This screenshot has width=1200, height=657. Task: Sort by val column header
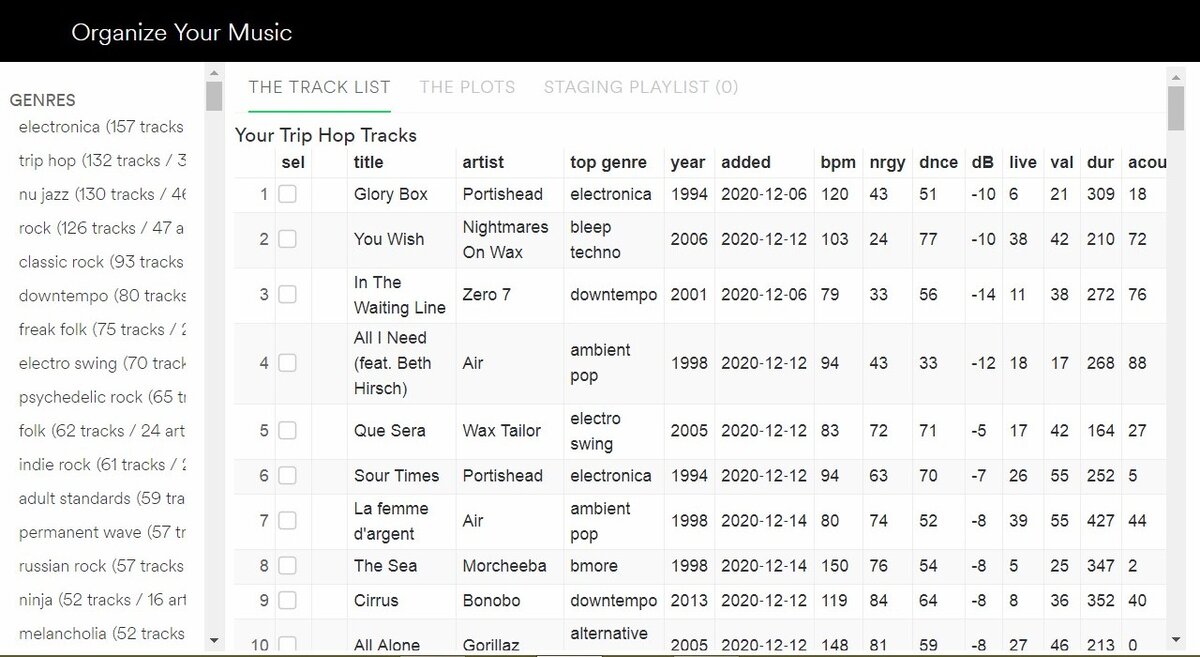pyautogui.click(x=1062, y=162)
